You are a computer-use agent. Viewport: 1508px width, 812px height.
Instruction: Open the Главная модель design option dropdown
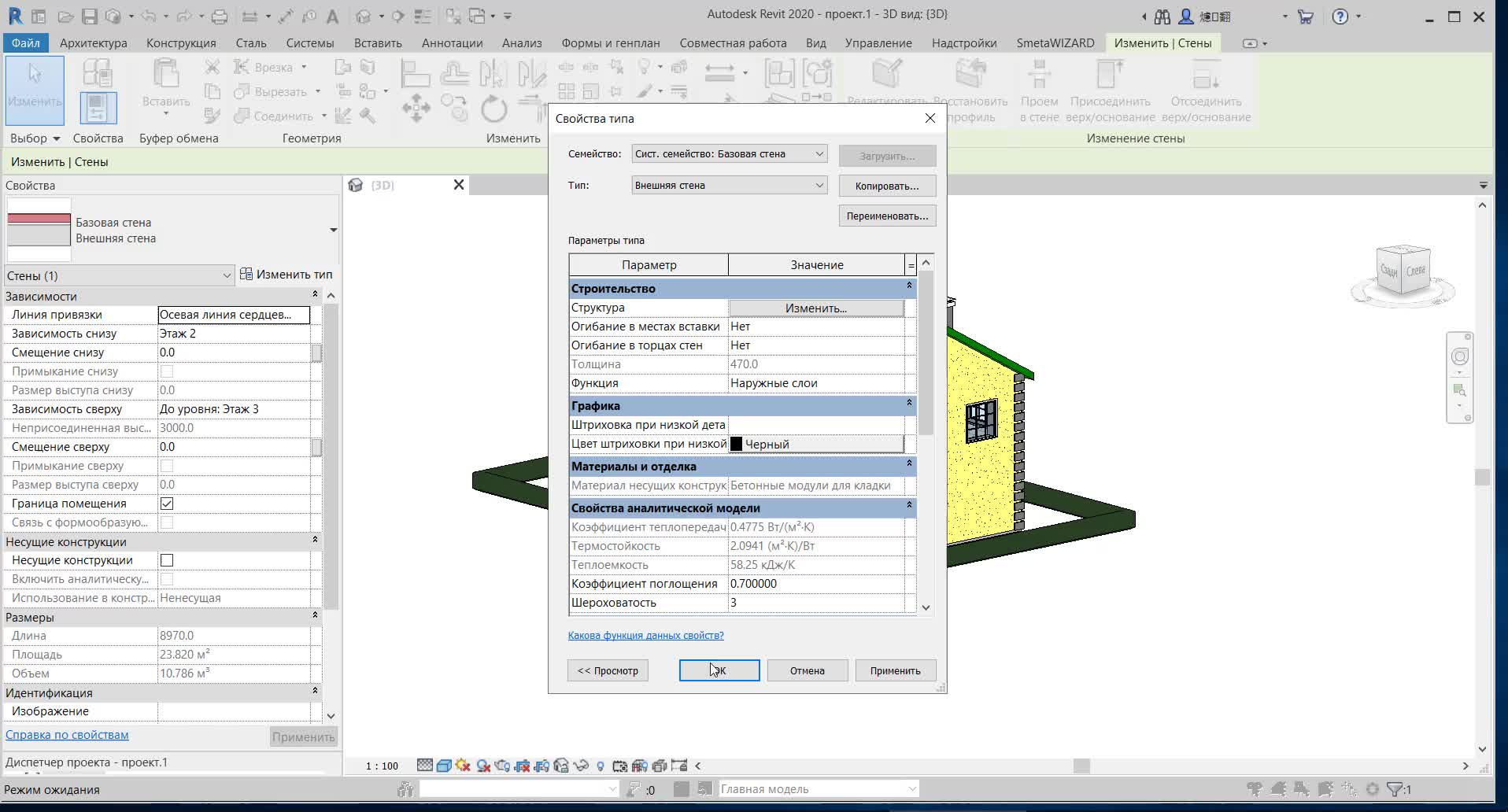[x=819, y=789]
